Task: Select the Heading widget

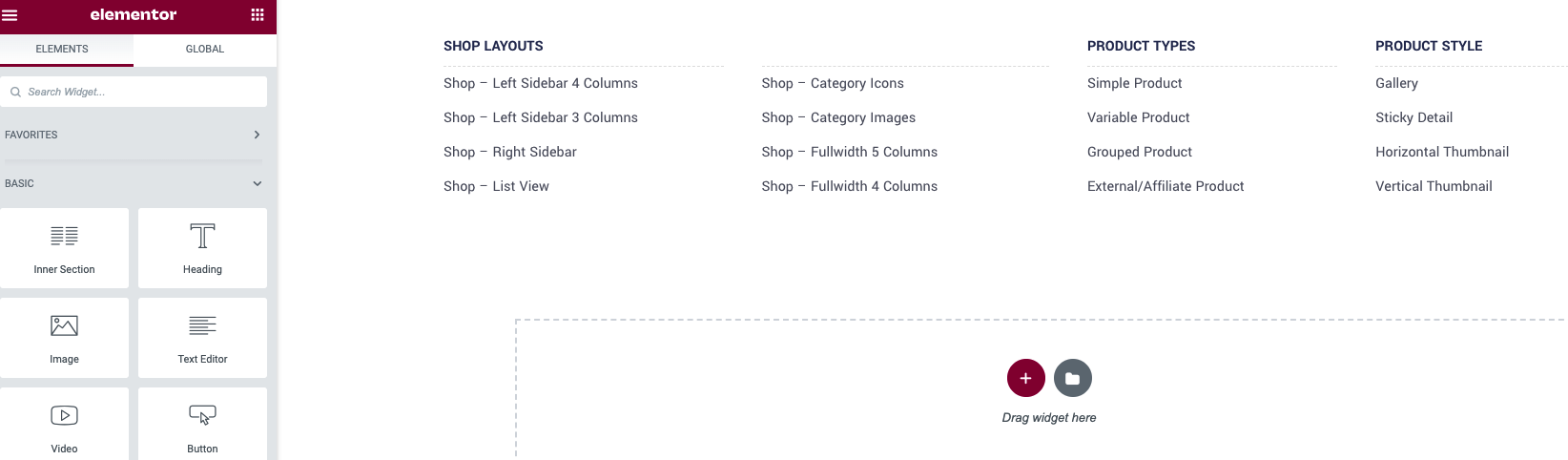Action: (x=202, y=248)
